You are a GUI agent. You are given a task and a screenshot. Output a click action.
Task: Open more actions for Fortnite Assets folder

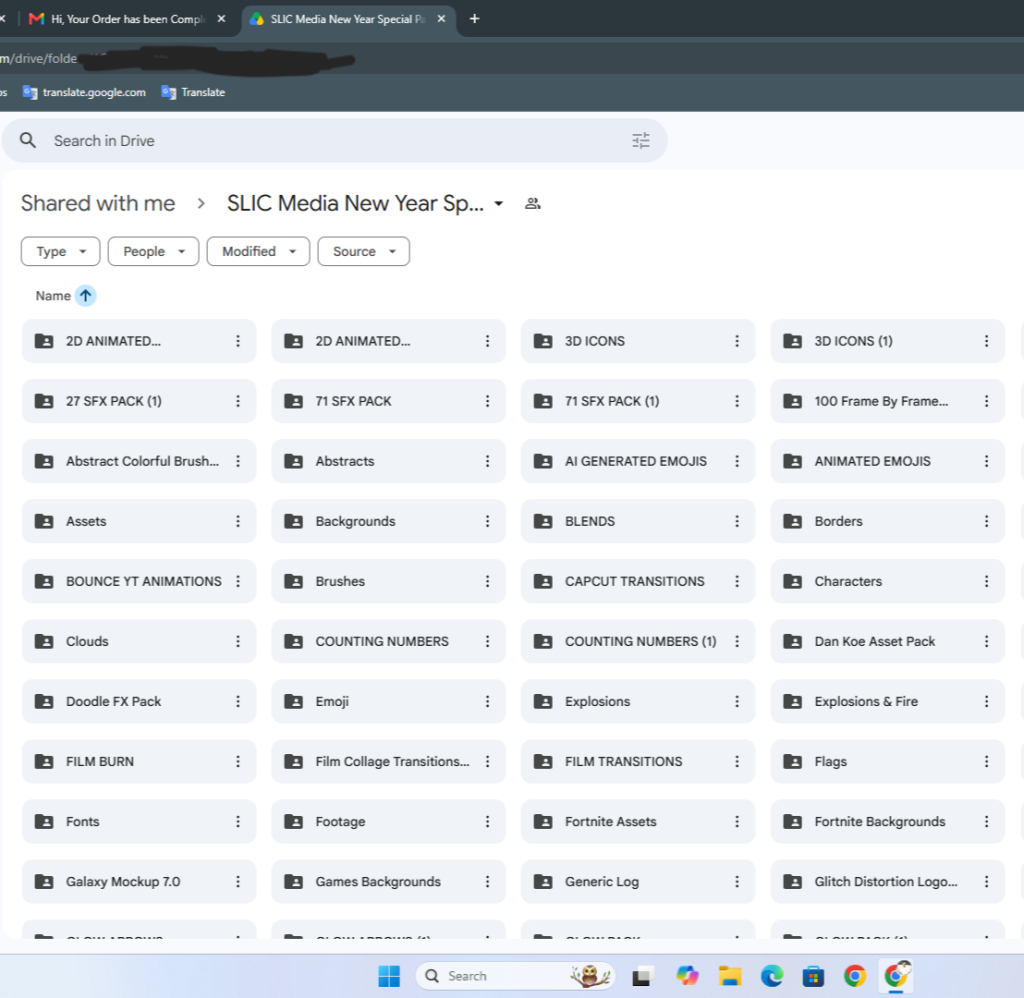[737, 822]
